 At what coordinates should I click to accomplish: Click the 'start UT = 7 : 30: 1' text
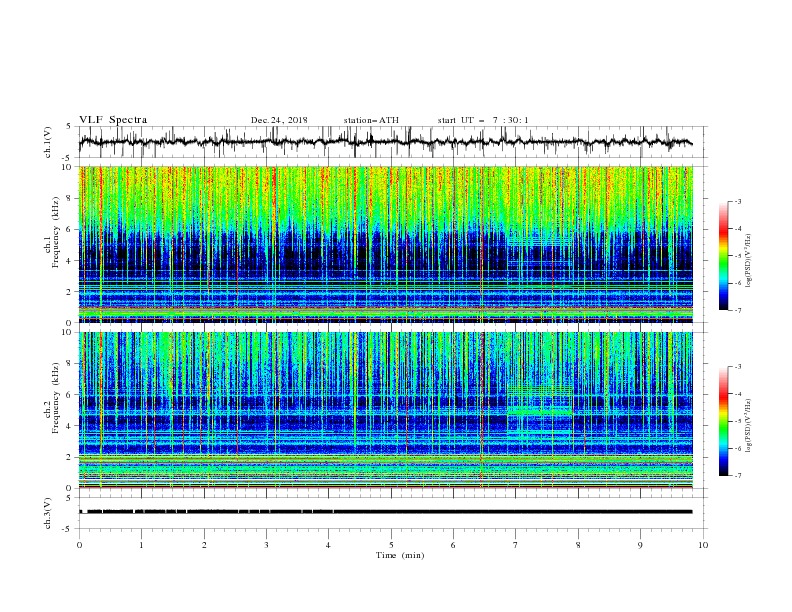pos(483,120)
